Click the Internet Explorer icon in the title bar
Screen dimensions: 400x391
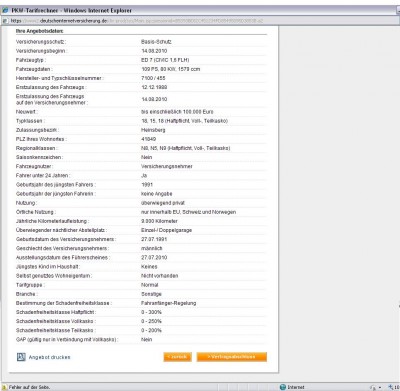click(5, 10)
